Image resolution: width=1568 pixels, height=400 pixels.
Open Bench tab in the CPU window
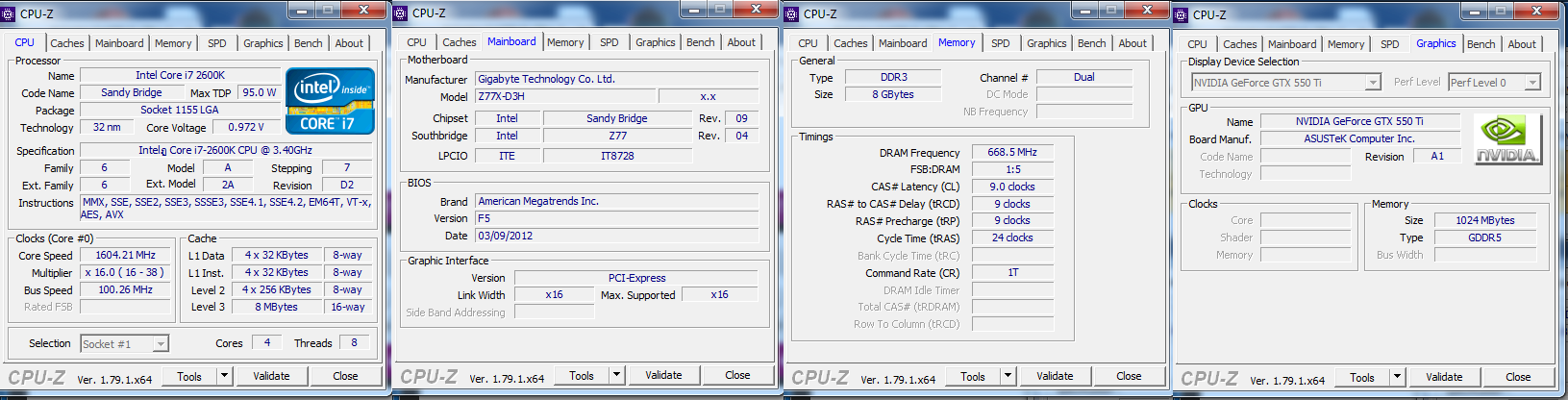pyautogui.click(x=309, y=43)
